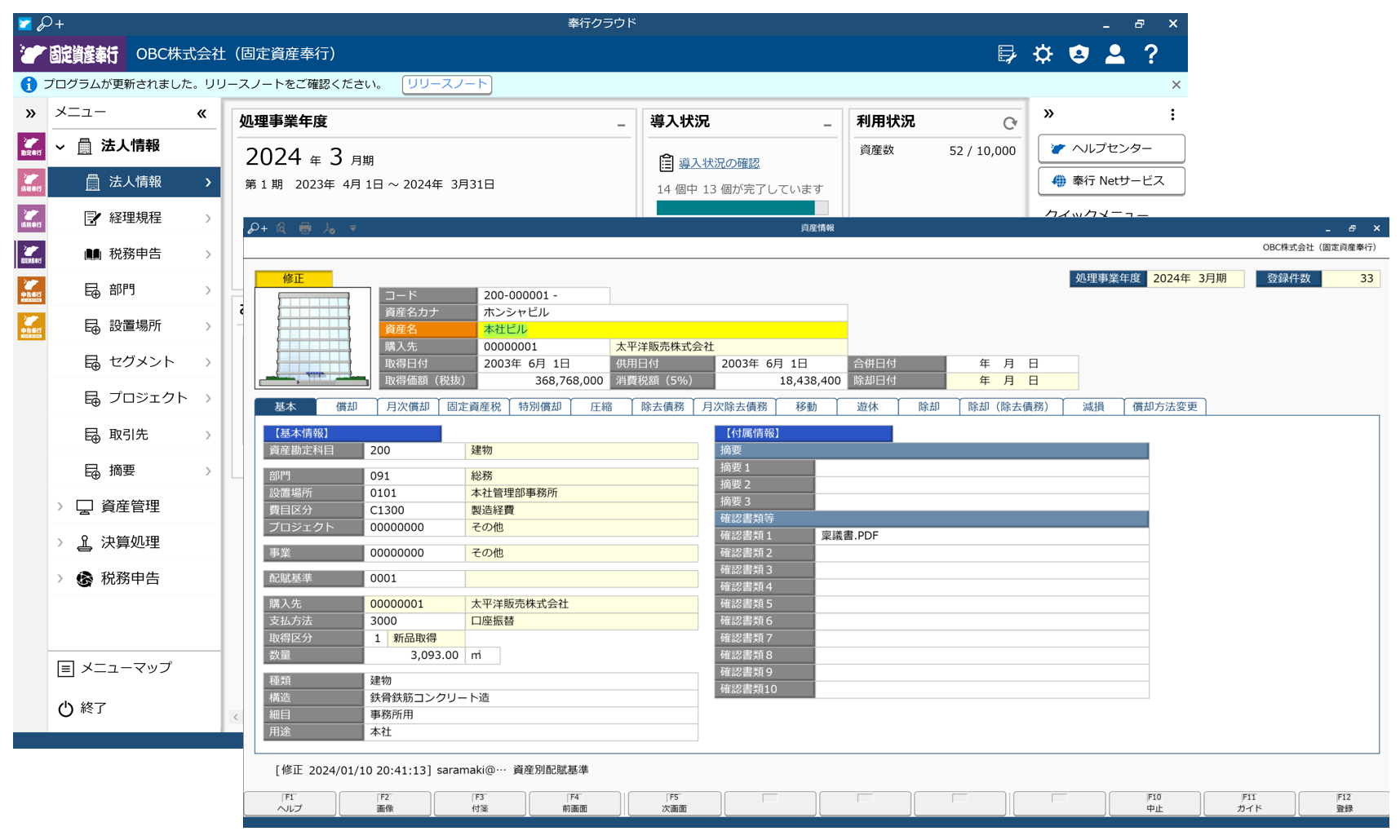Open the 固定資産税 tab
The width and height of the screenshot is (1400, 840).
point(474,406)
